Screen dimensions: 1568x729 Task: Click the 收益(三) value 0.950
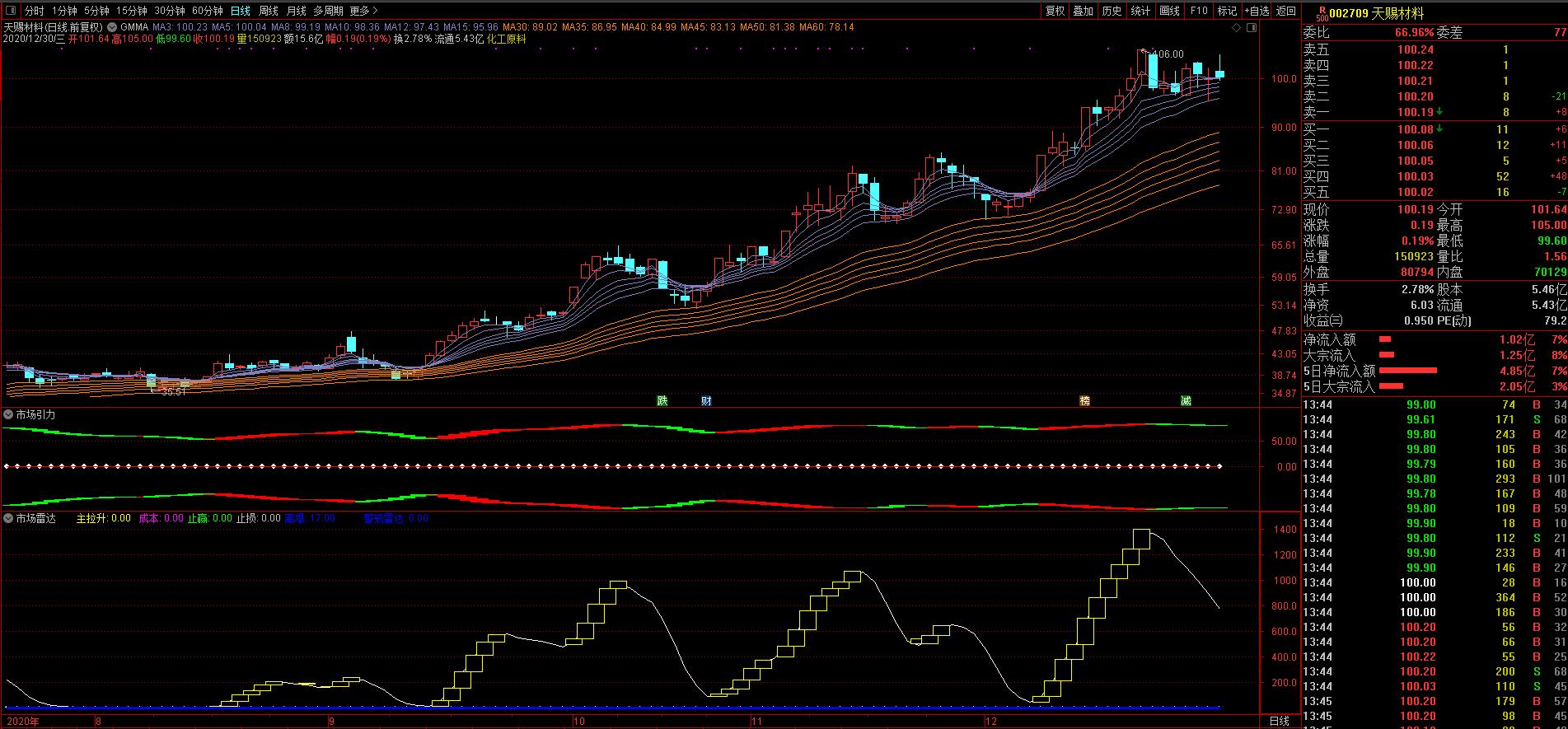coord(1417,320)
